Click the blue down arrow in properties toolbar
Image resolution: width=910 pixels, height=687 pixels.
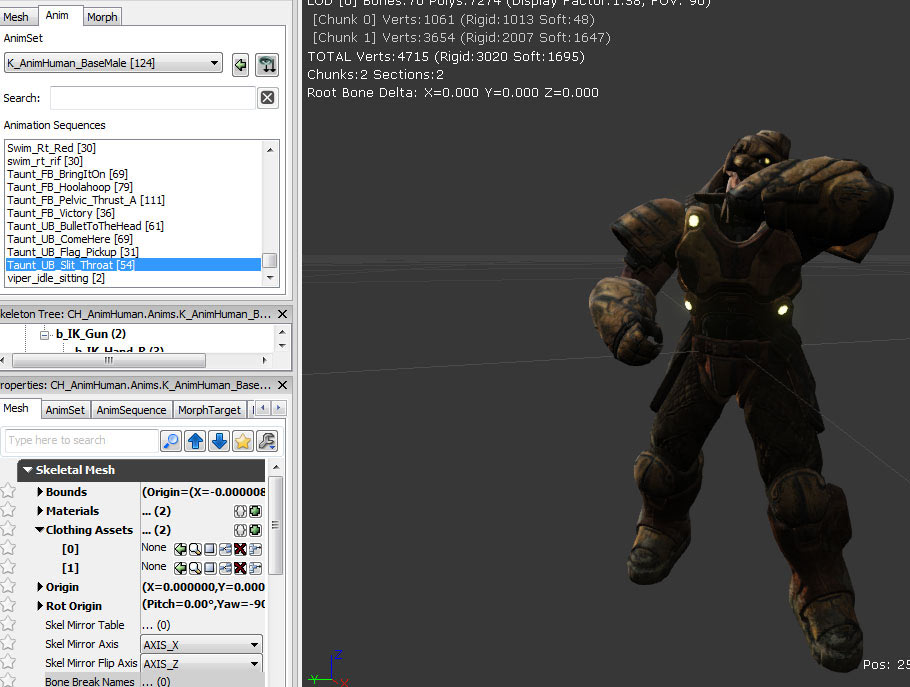[219, 441]
